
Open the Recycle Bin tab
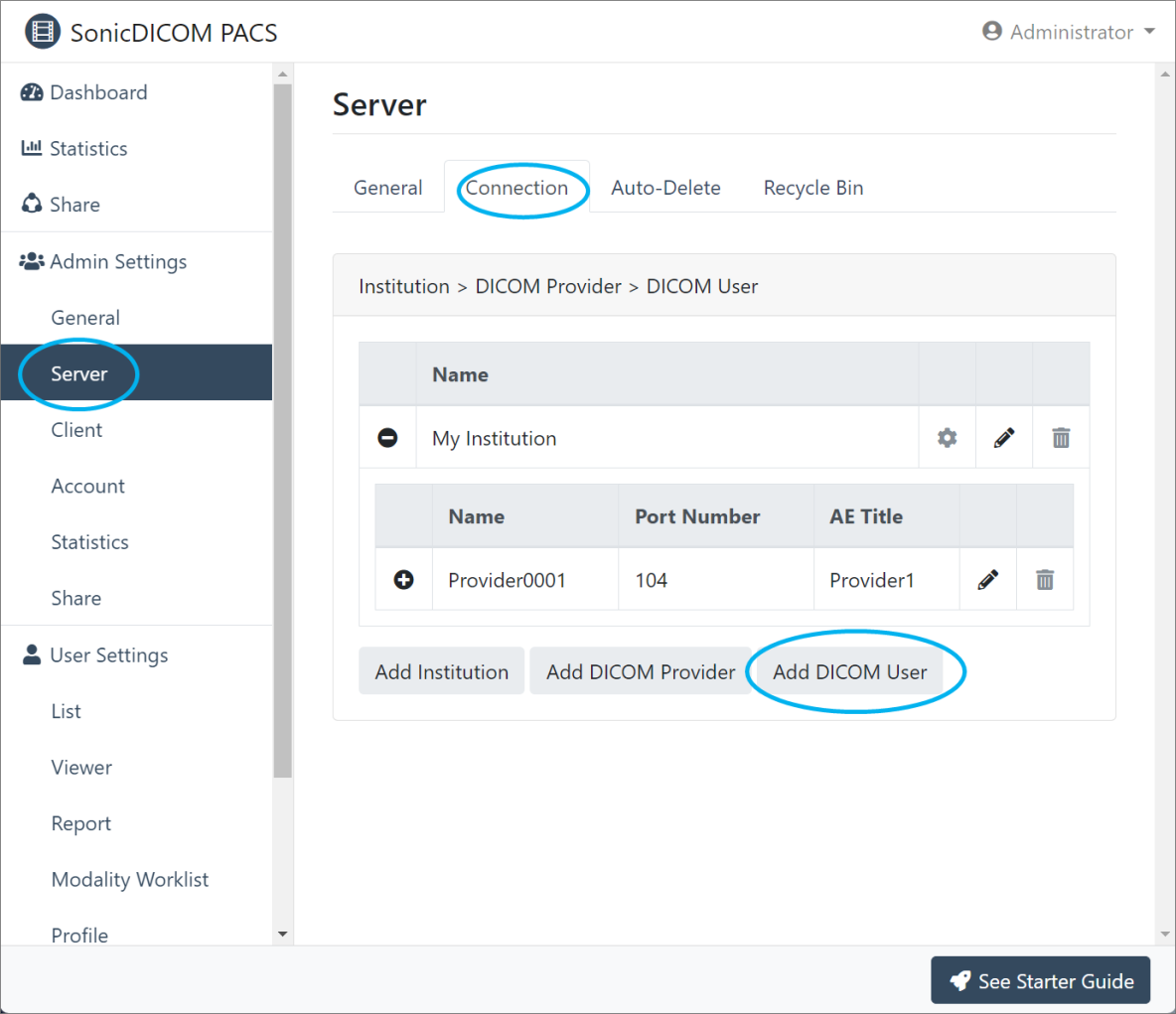click(812, 187)
